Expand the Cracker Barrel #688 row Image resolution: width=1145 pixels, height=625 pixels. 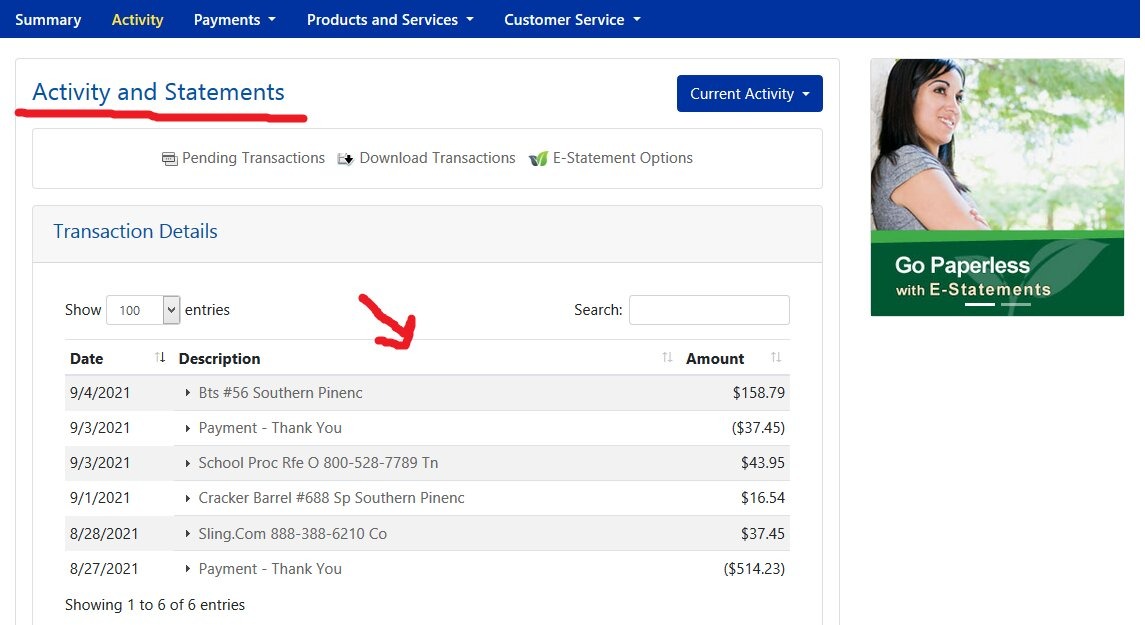pyautogui.click(x=188, y=498)
